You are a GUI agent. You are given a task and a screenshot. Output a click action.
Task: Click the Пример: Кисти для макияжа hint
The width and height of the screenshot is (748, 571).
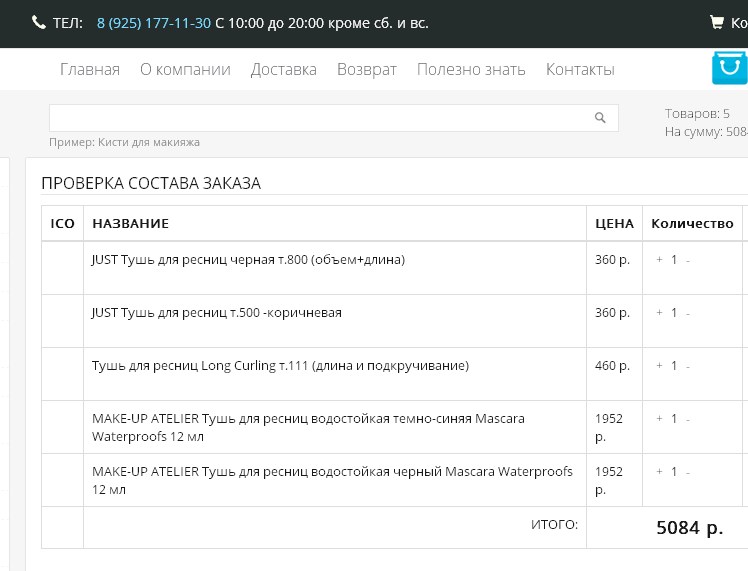(x=124, y=142)
